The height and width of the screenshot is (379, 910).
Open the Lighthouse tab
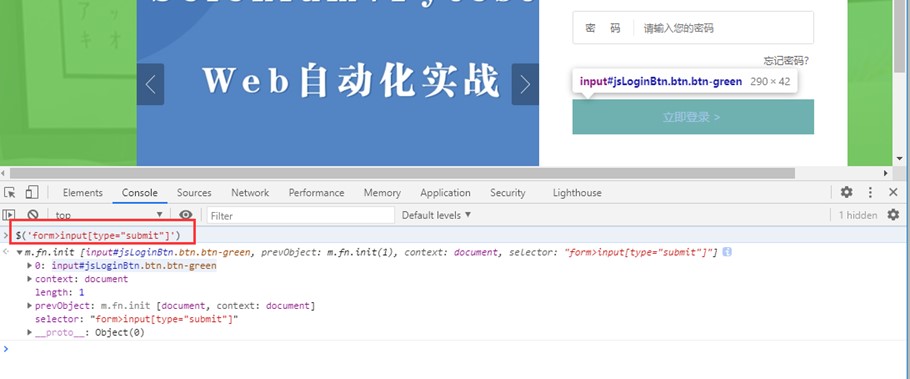(577, 193)
